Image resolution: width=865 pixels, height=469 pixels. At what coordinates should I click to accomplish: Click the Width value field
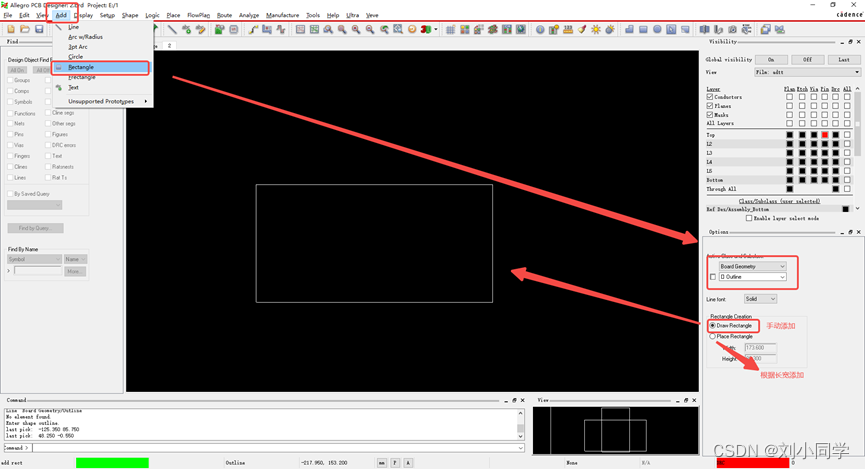760,348
